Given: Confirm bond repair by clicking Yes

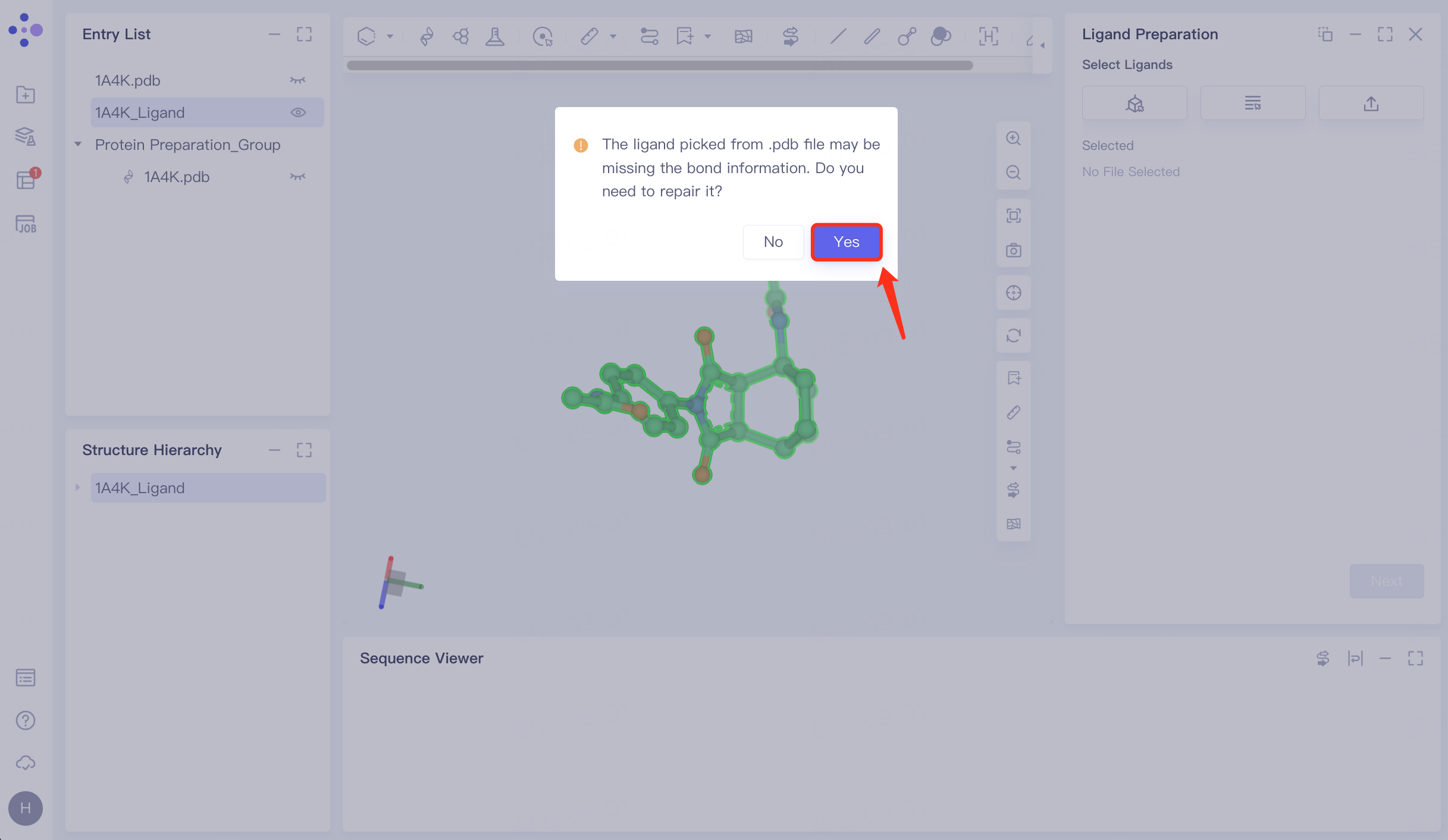Looking at the screenshot, I should click(x=846, y=242).
